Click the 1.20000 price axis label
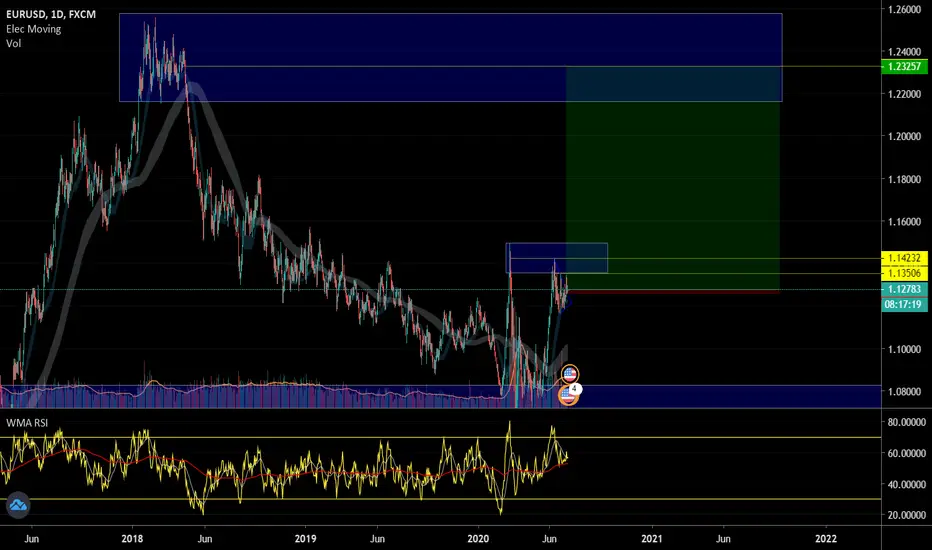The height and width of the screenshot is (550, 932). (x=904, y=136)
